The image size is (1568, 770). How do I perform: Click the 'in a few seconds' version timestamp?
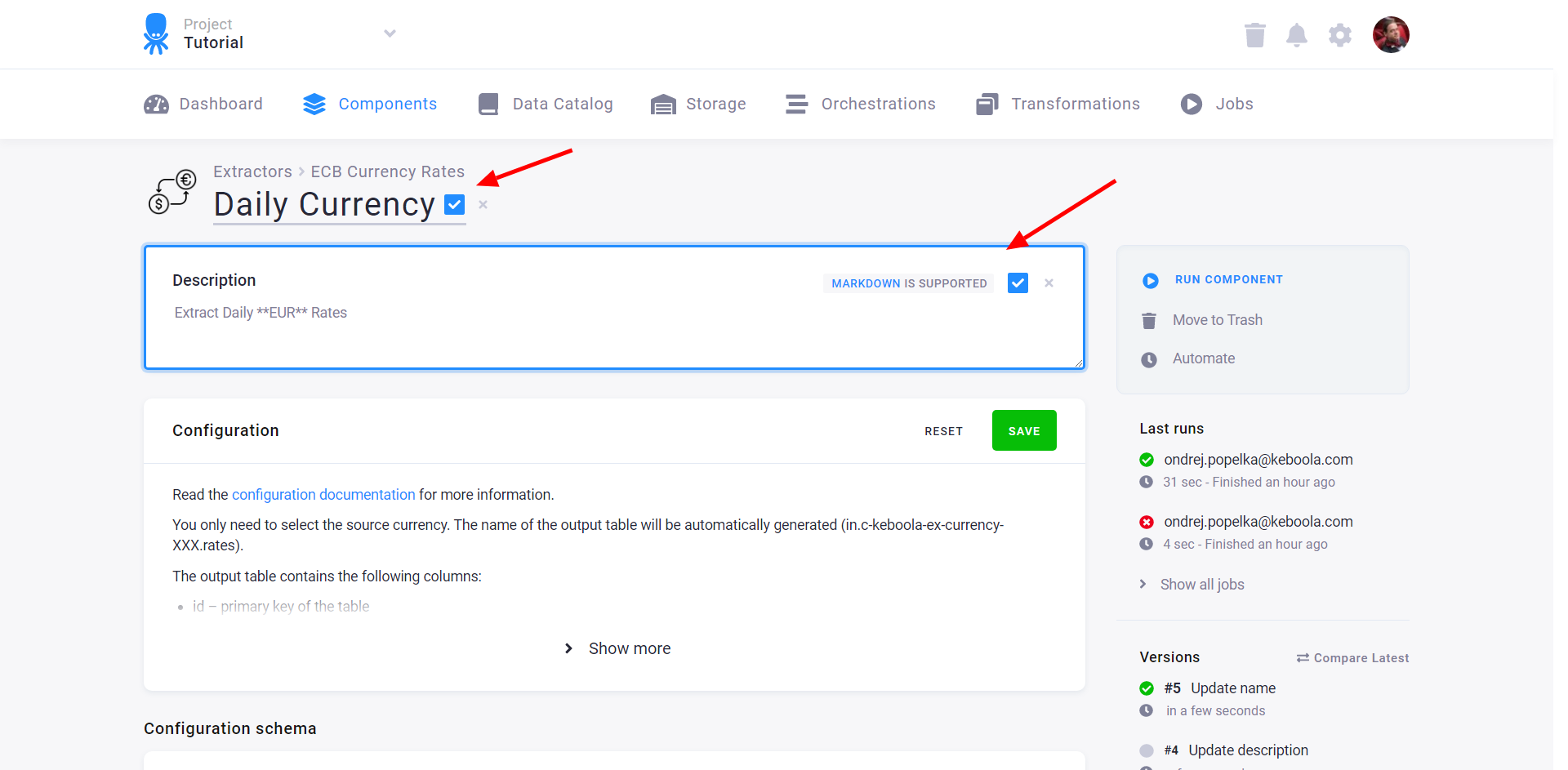pyautogui.click(x=1215, y=711)
